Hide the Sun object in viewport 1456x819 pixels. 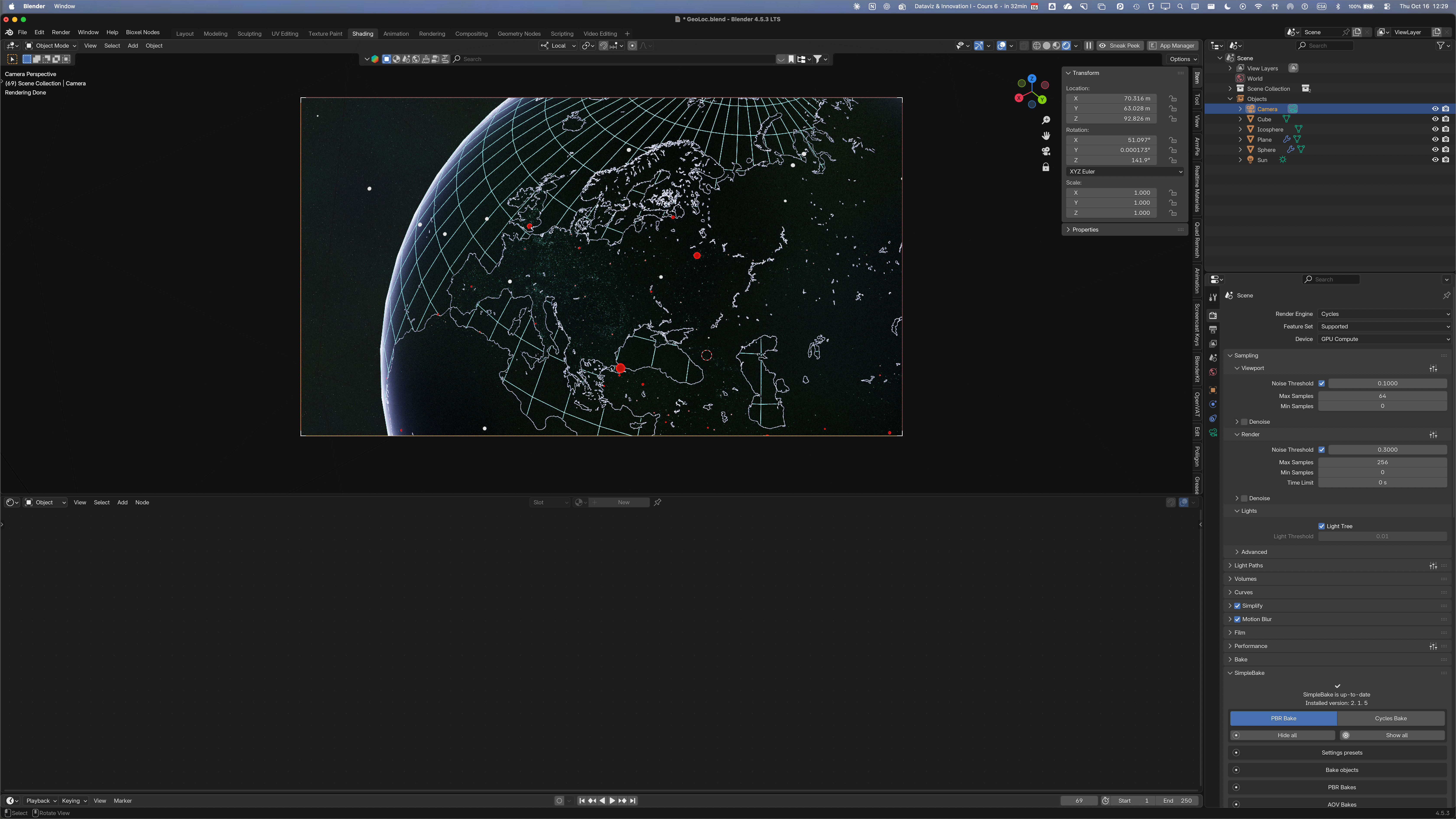pyautogui.click(x=1435, y=160)
